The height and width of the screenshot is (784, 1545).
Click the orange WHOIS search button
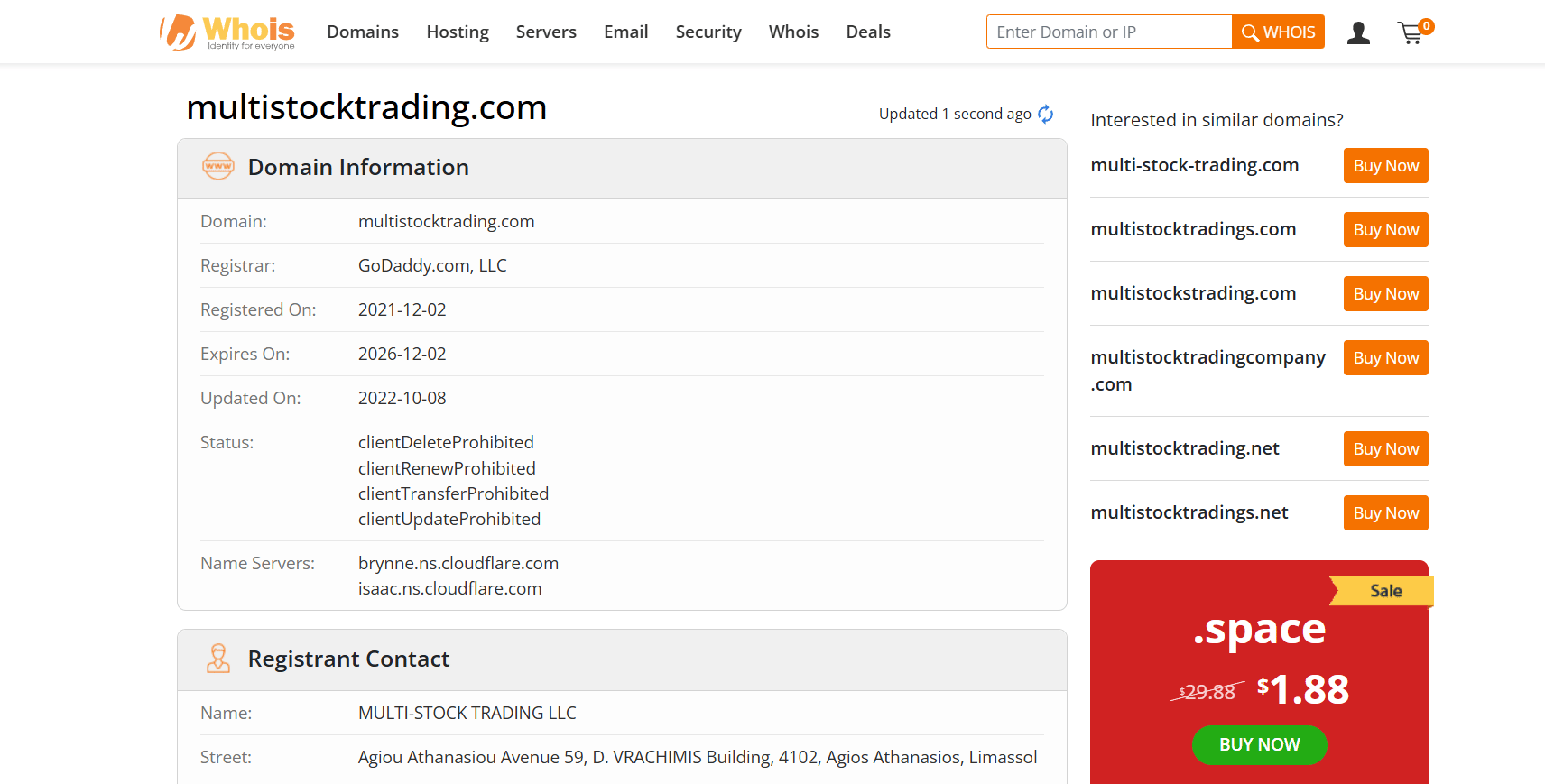(1278, 32)
